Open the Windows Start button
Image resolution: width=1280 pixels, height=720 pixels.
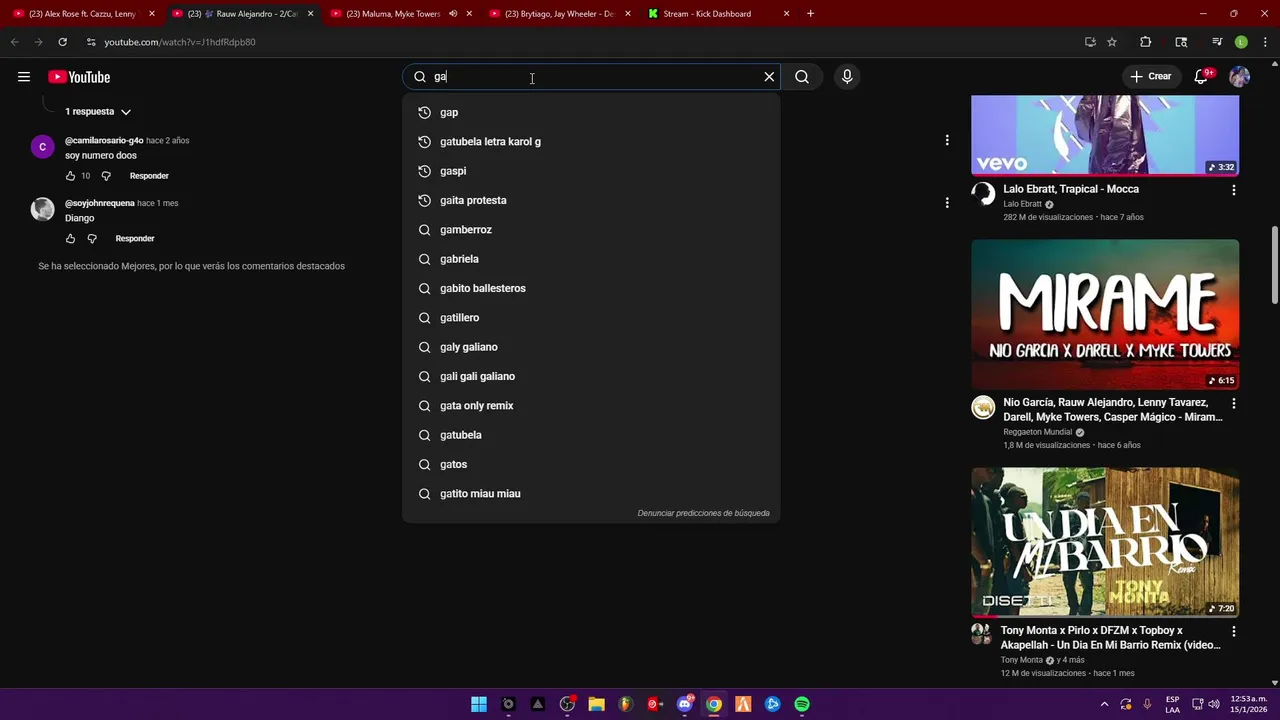point(479,704)
